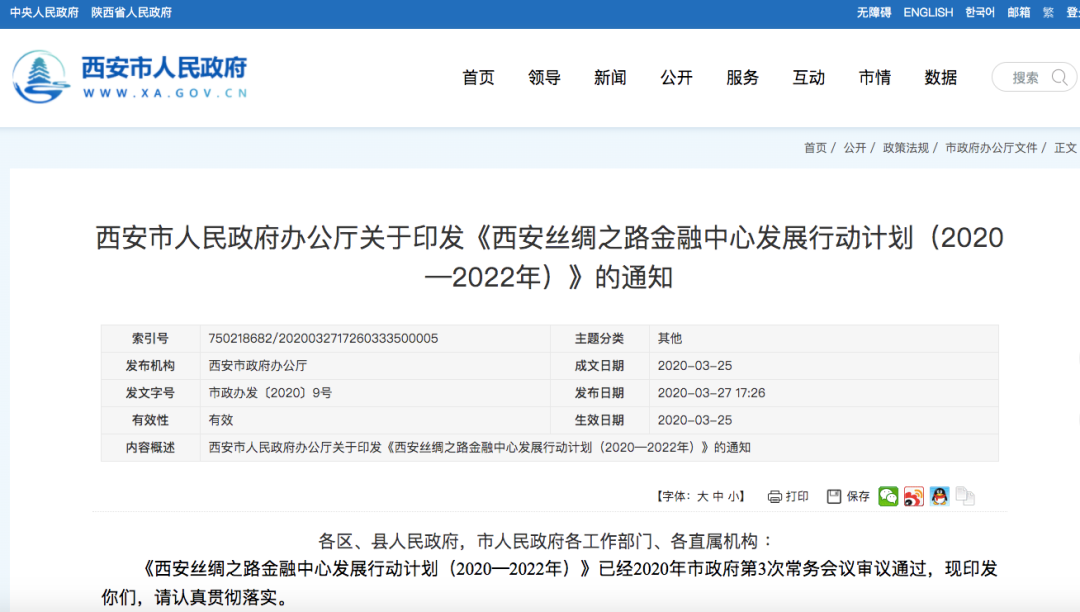Open 数据 navigation item

[942, 78]
